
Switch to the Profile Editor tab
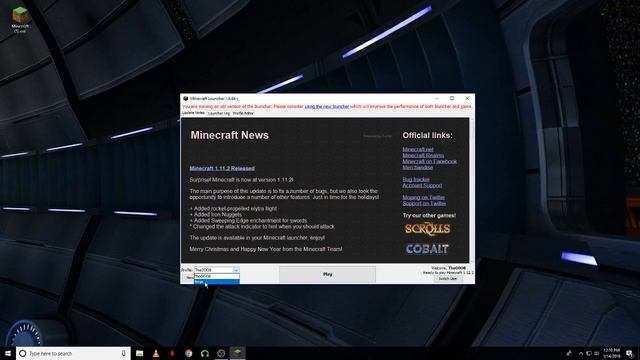pos(243,113)
